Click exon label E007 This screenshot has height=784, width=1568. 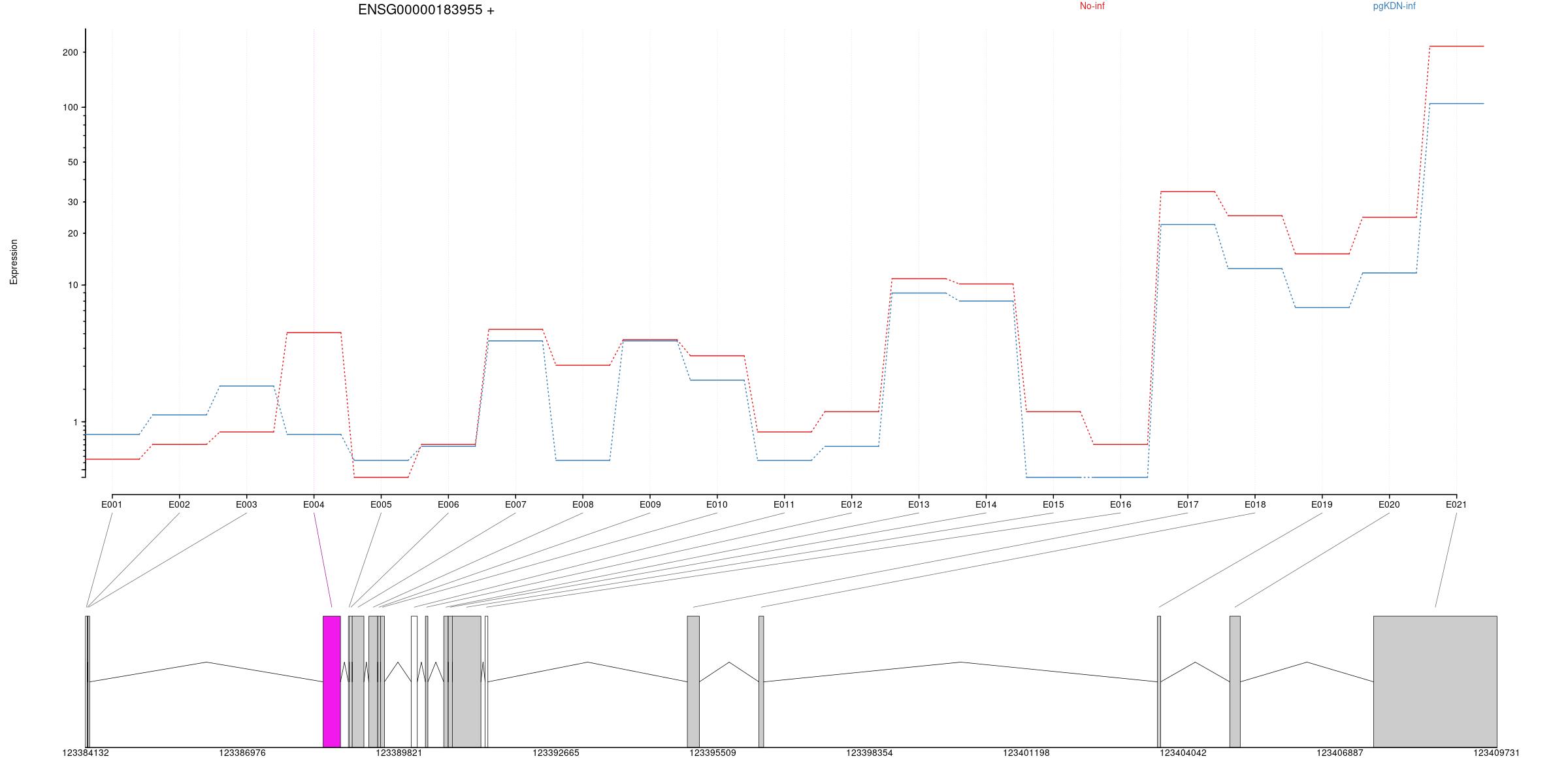(x=515, y=504)
